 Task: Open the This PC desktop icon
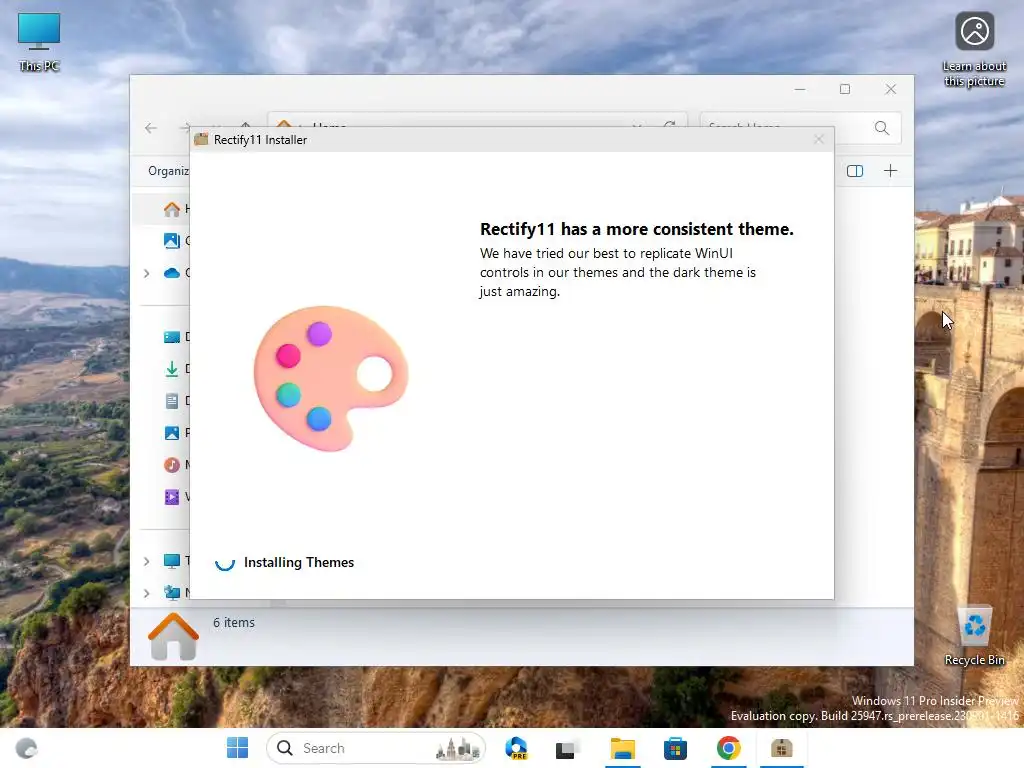pyautogui.click(x=39, y=42)
